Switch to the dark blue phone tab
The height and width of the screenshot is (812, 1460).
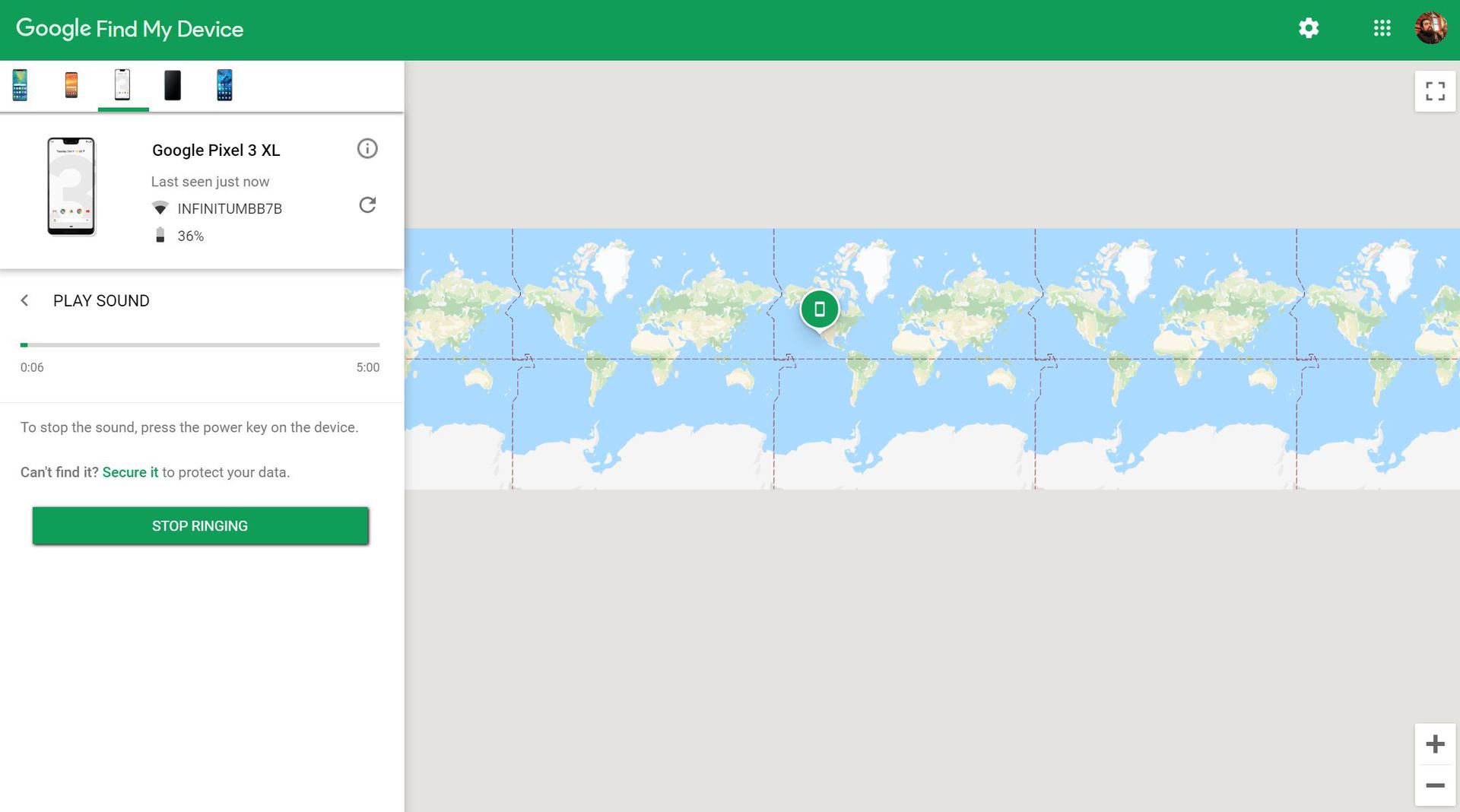pyautogui.click(x=224, y=85)
